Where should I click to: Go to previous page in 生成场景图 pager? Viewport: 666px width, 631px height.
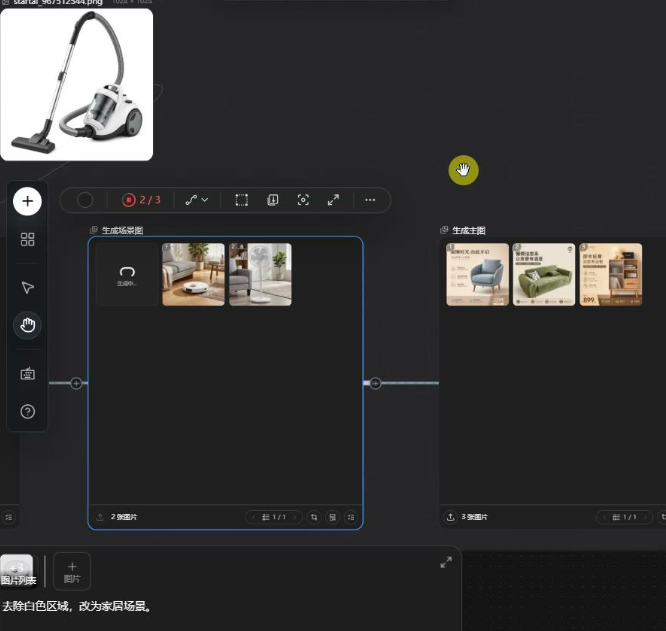[254, 517]
